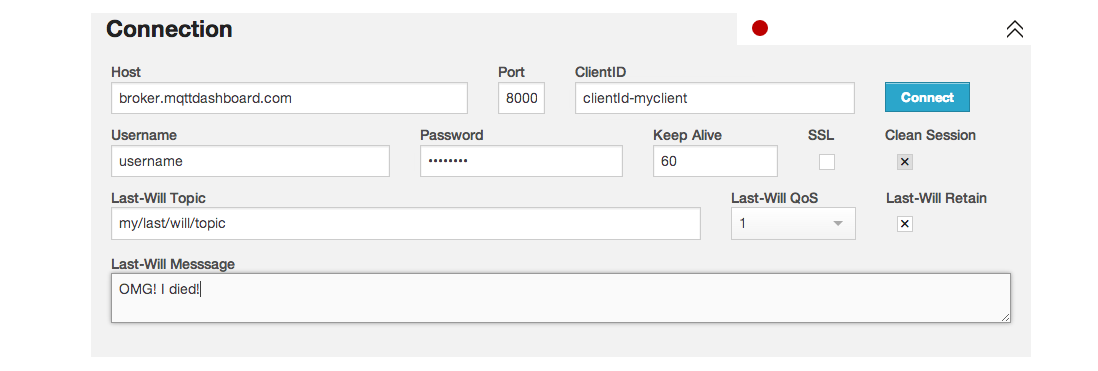The width and height of the screenshot is (1098, 371).
Task: Focus the ClientID input field
Action: tap(714, 98)
